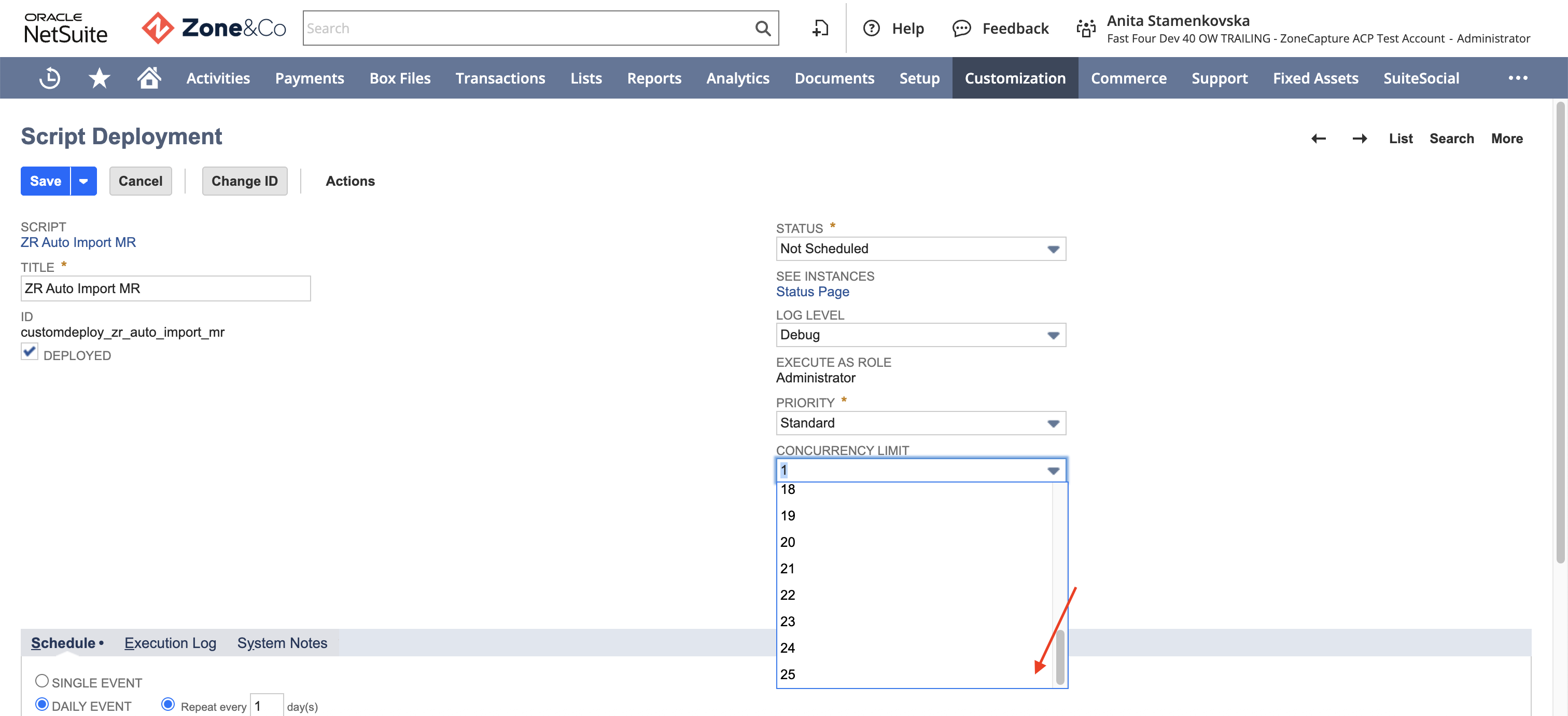The height and width of the screenshot is (716, 1568).
Task: Open the ZR Auto Import MR script link
Action: pos(78,242)
